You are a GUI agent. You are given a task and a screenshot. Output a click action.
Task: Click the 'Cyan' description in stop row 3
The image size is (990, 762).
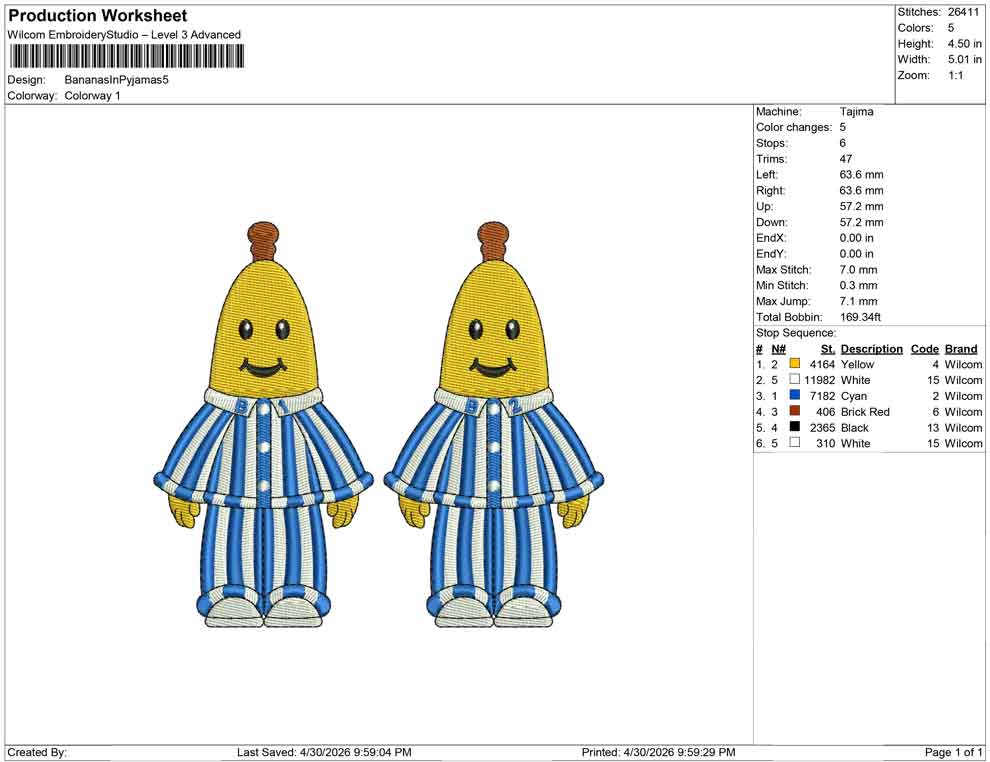click(854, 396)
